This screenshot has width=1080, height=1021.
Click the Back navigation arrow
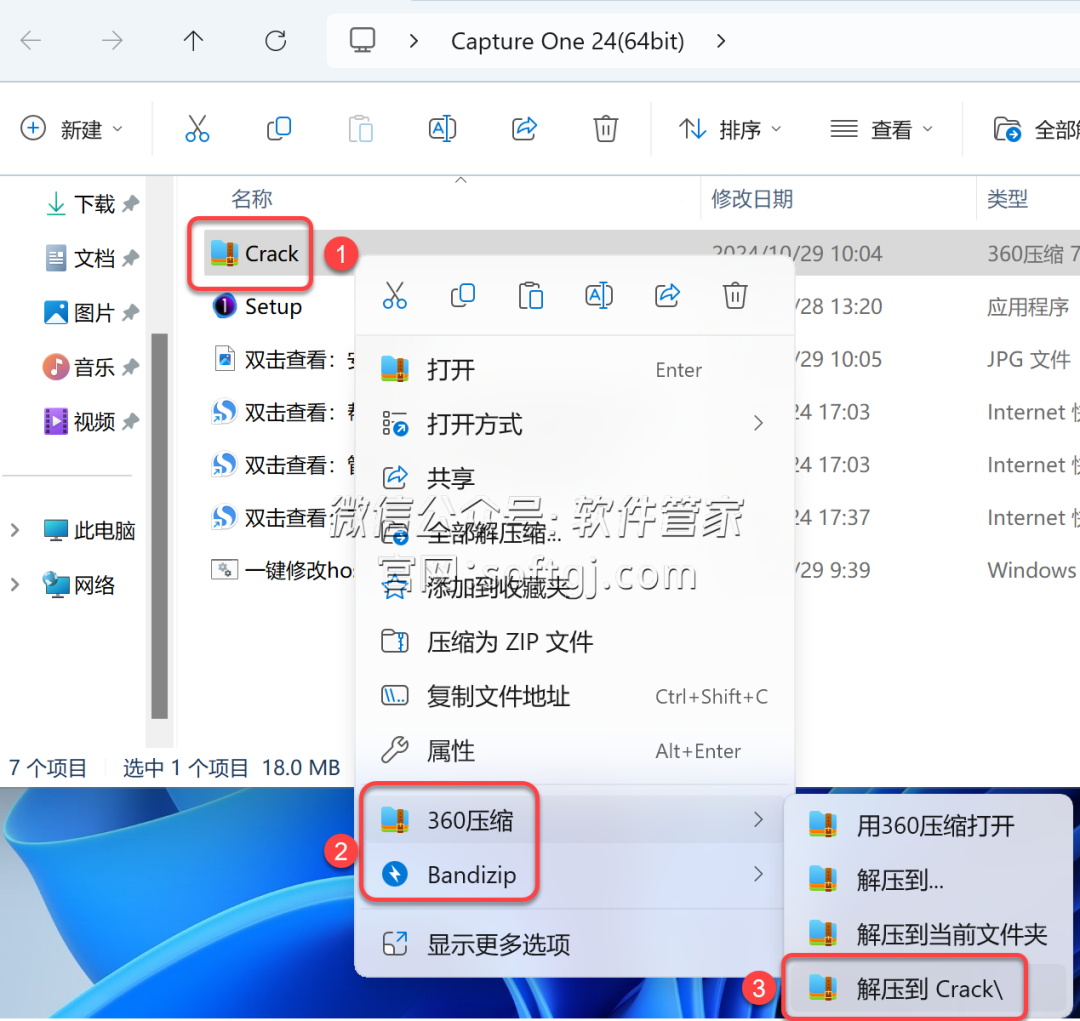(31, 41)
